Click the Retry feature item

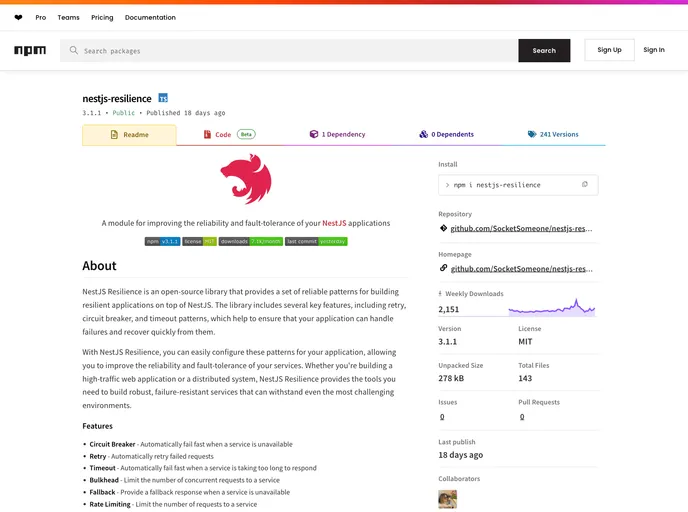(151, 456)
